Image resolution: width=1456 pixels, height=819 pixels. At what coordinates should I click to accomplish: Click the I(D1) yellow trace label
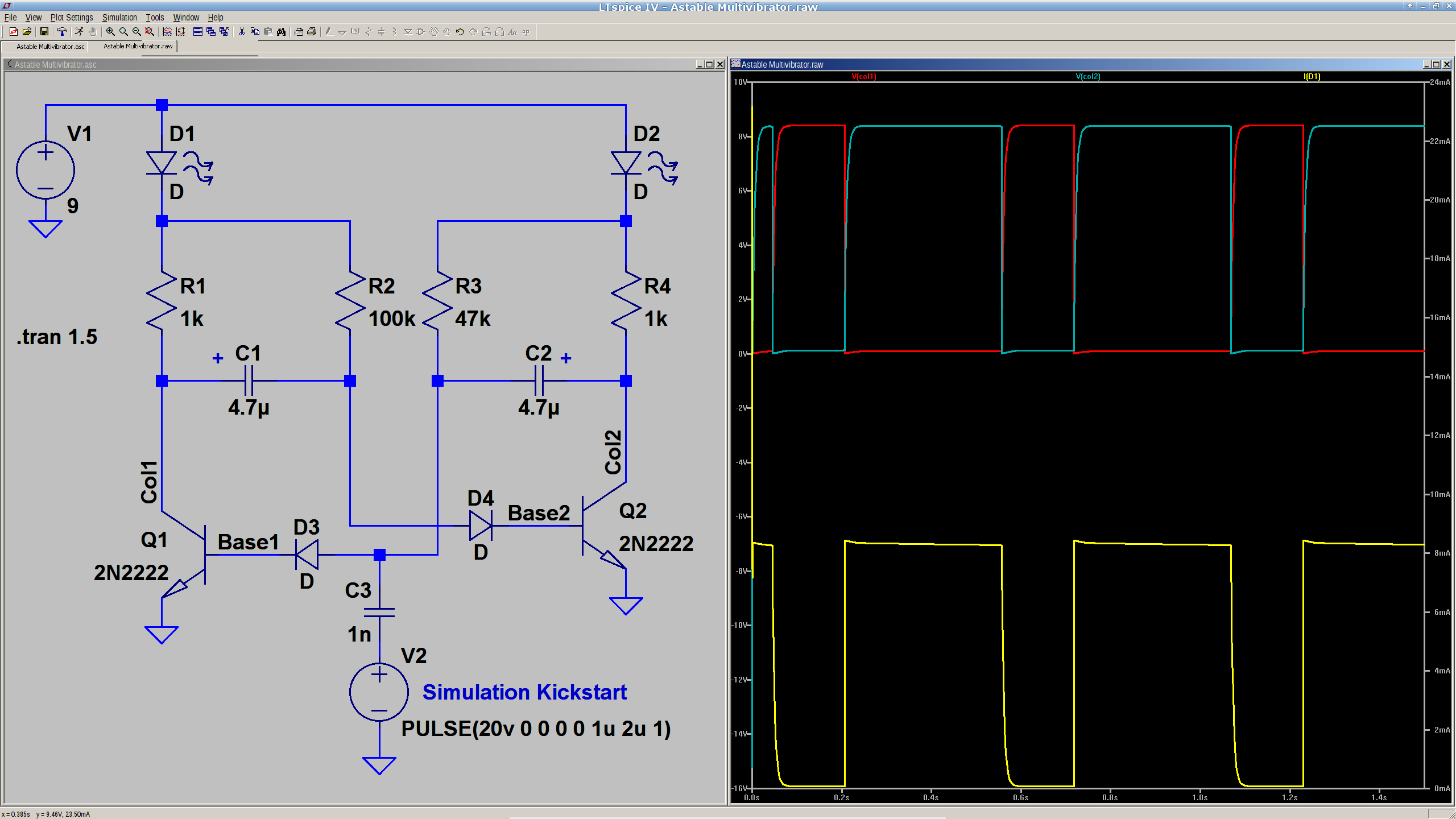(x=1312, y=76)
